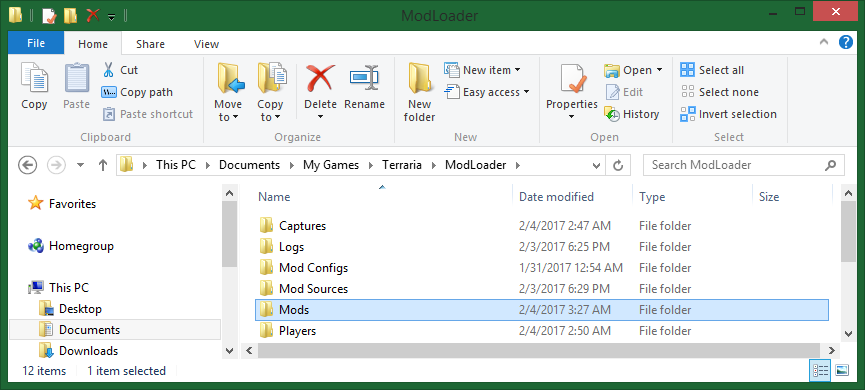Open the recent locations dropdown arrow
This screenshot has height=390, width=865.
tap(81, 165)
